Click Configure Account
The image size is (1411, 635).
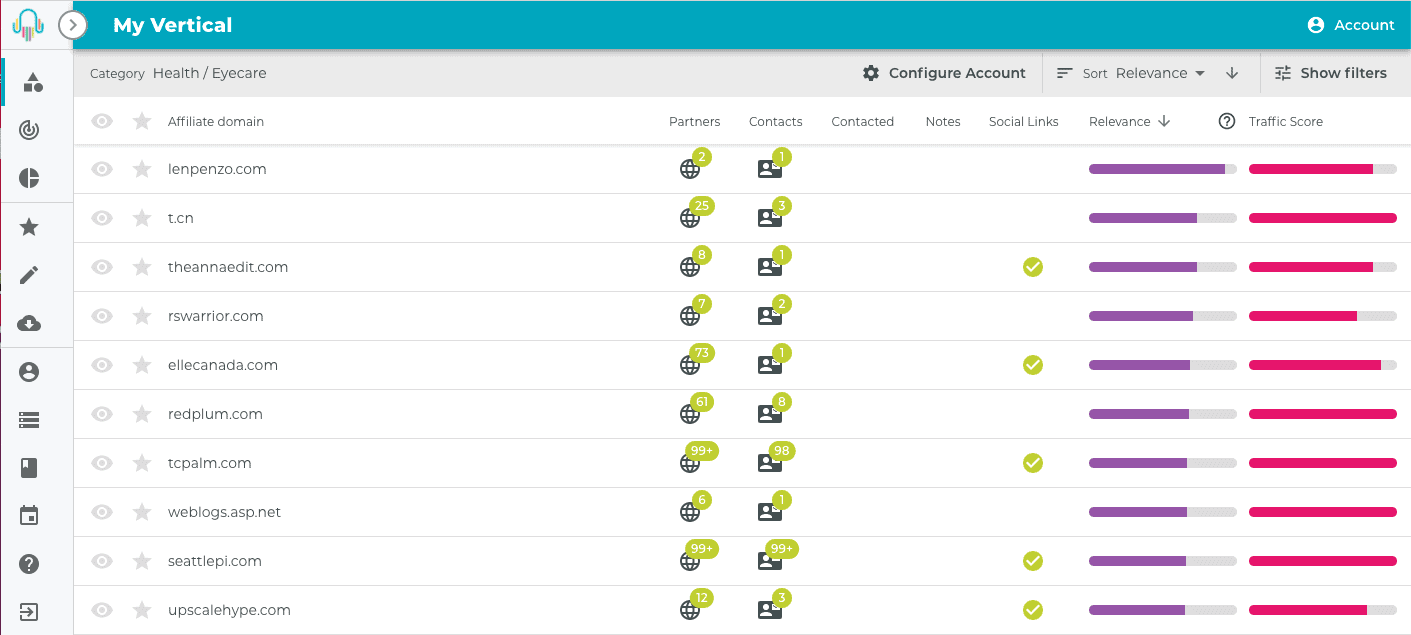coord(944,73)
